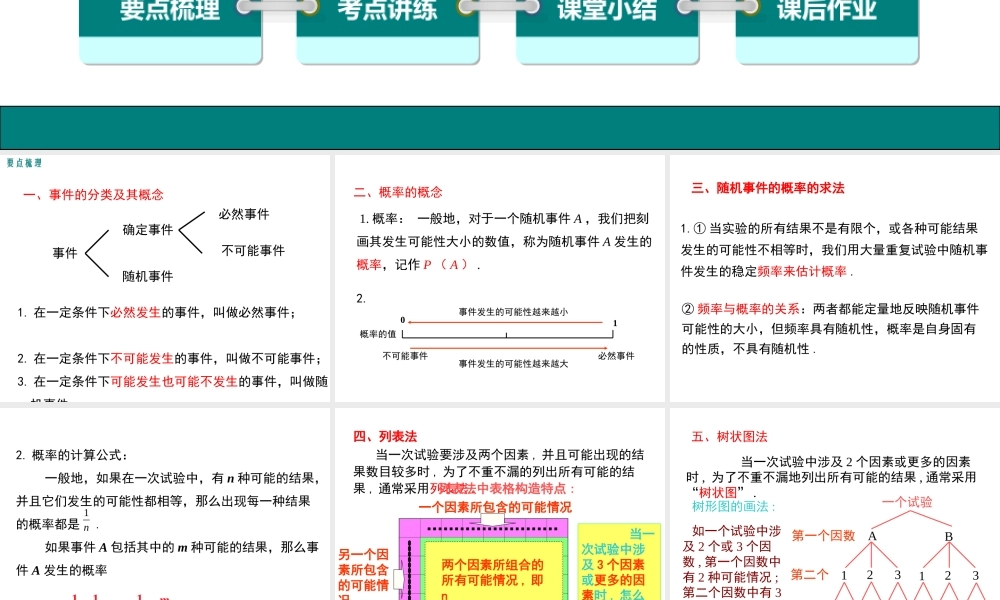The width and height of the screenshot is (1000, 600).
Task: Click the red text 必然发生
Action: [136, 312]
